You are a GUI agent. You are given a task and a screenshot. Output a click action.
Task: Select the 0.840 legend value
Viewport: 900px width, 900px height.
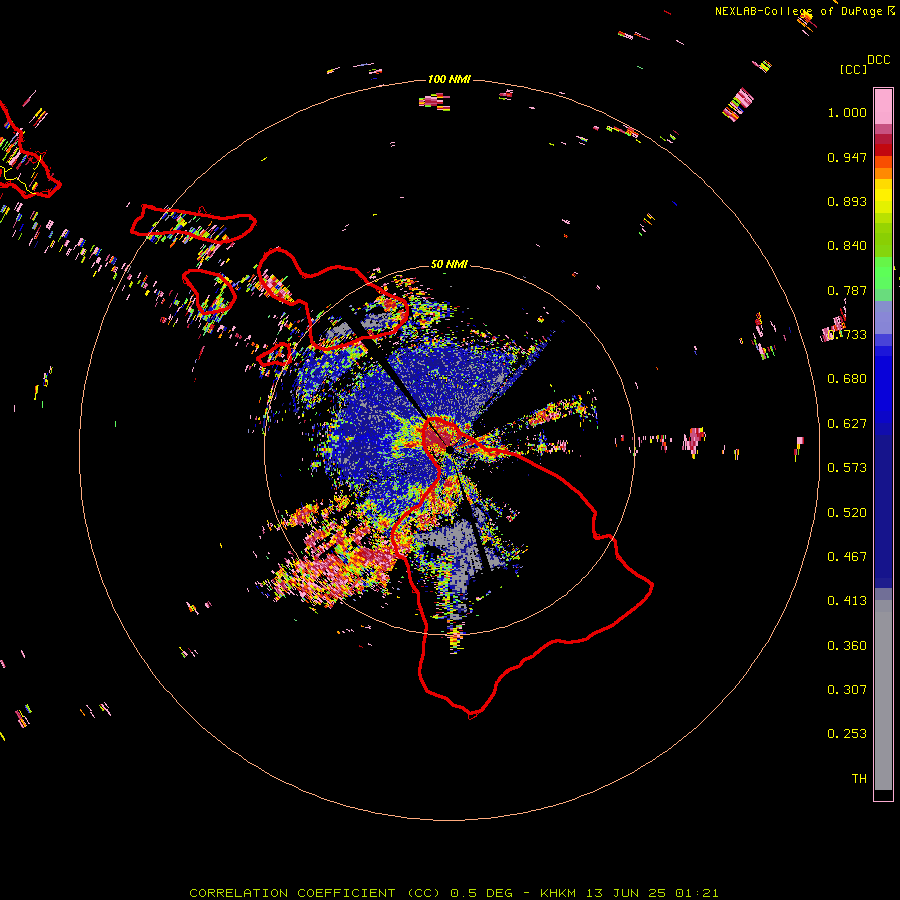point(847,246)
